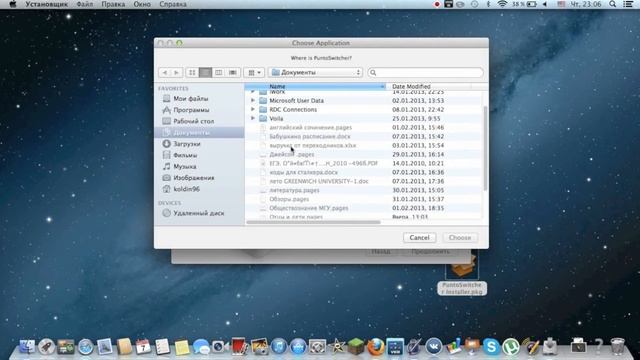
Task: Click the file list horizontal scrollbar
Action: pyautogui.click(x=313, y=222)
